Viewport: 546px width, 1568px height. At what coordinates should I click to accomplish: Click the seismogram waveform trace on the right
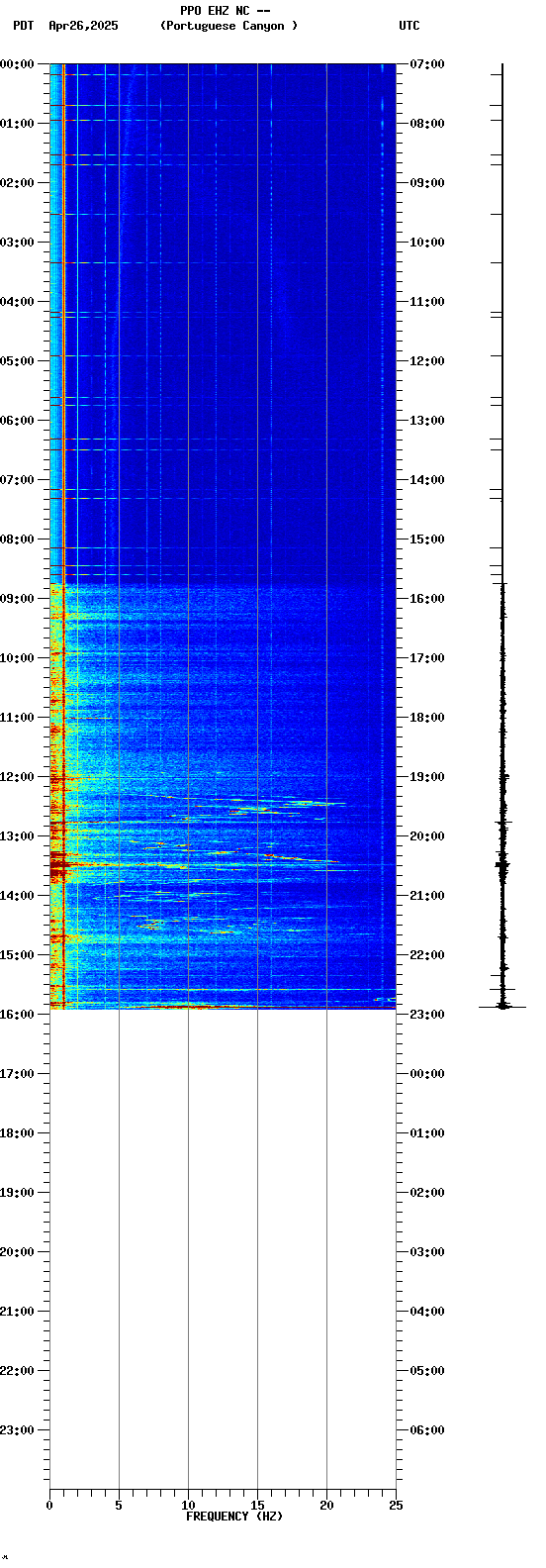502,537
